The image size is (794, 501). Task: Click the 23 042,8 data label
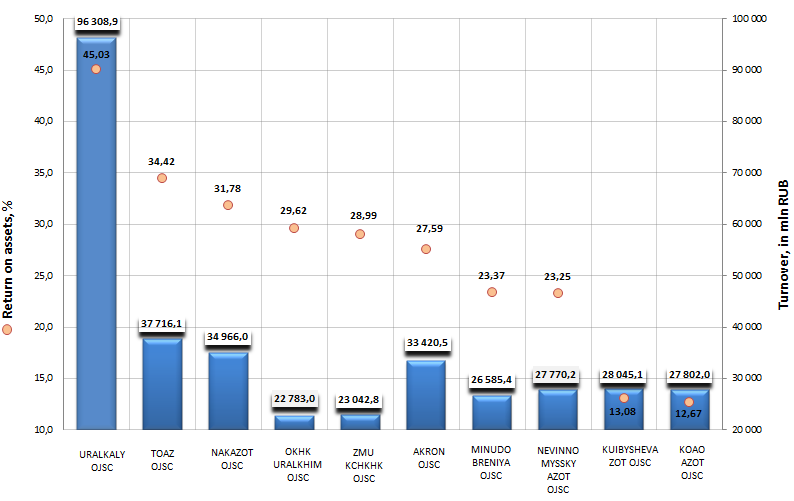[x=359, y=400]
